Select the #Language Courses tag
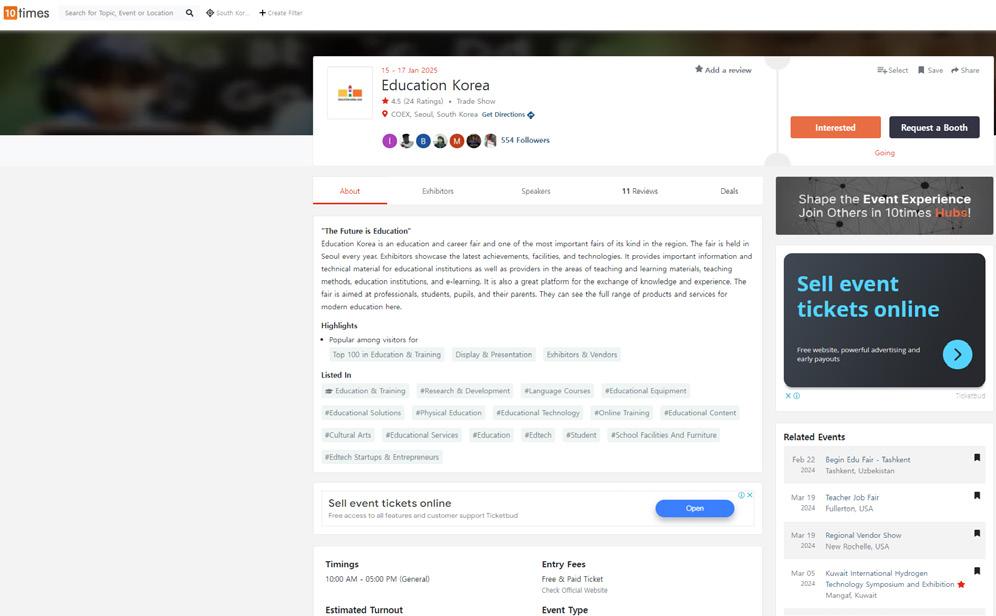This screenshot has height=616, width=996. [557, 391]
